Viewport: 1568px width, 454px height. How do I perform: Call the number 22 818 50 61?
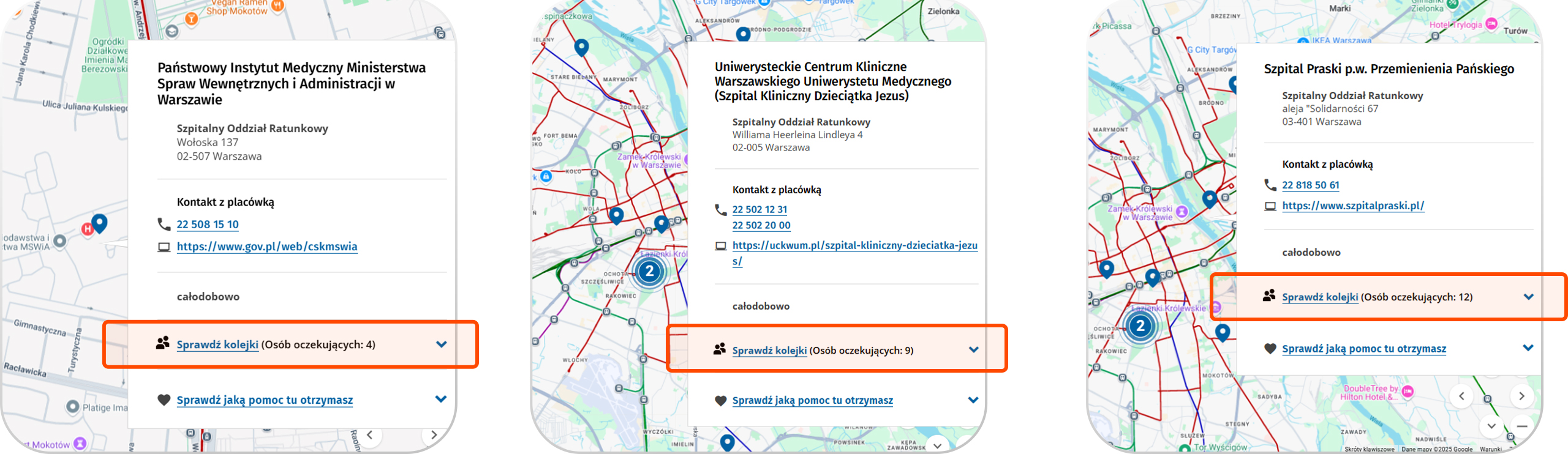1310,185
